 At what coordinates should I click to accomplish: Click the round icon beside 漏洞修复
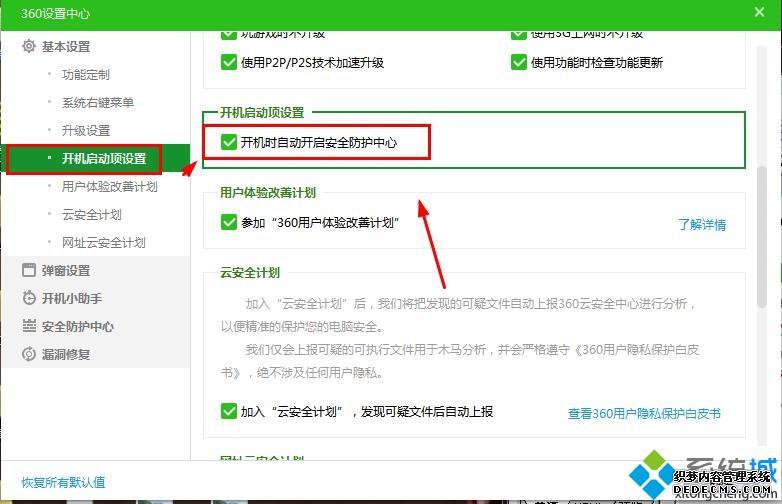click(x=29, y=354)
